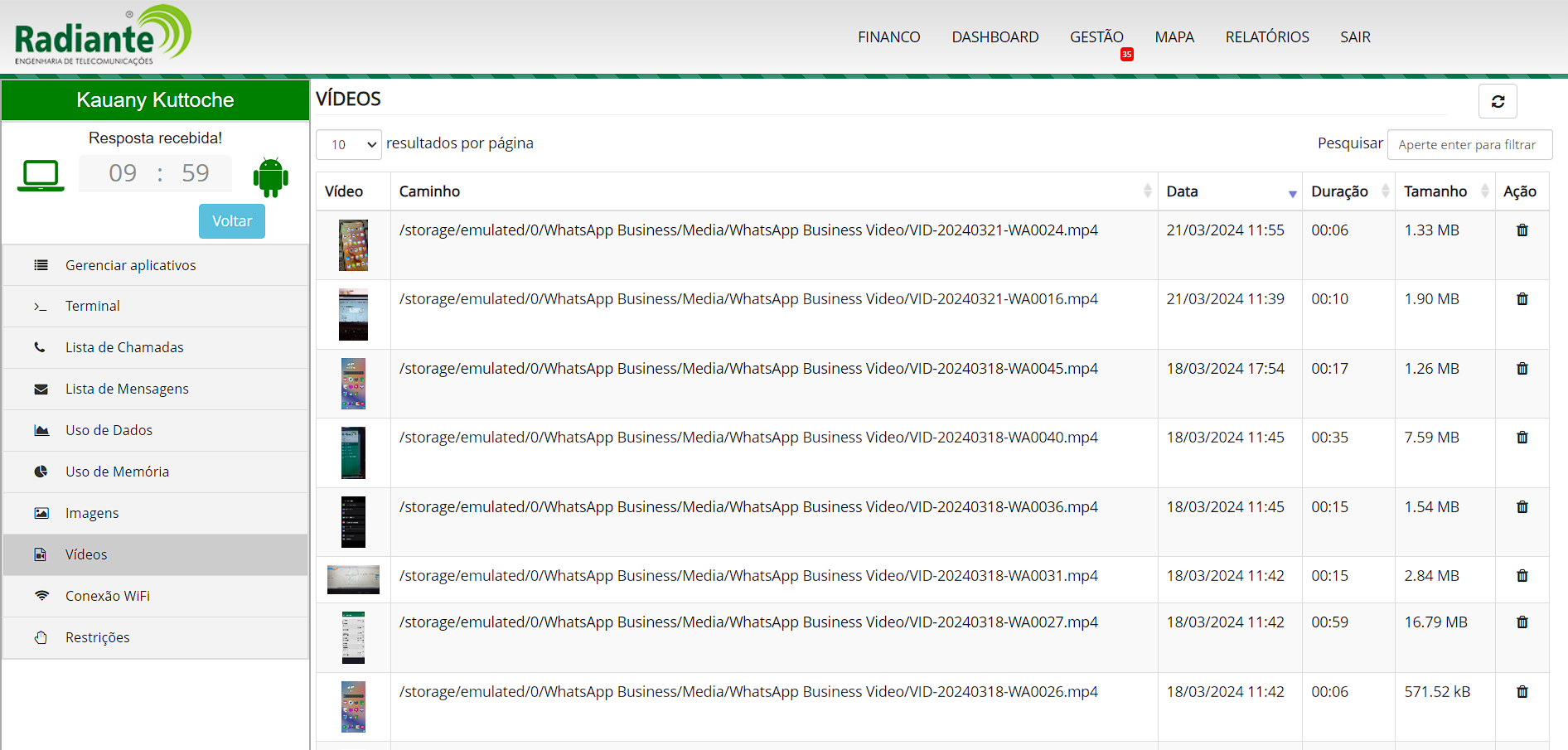Open the results per page dropdown
Image resolution: width=1568 pixels, height=750 pixels.
click(348, 144)
